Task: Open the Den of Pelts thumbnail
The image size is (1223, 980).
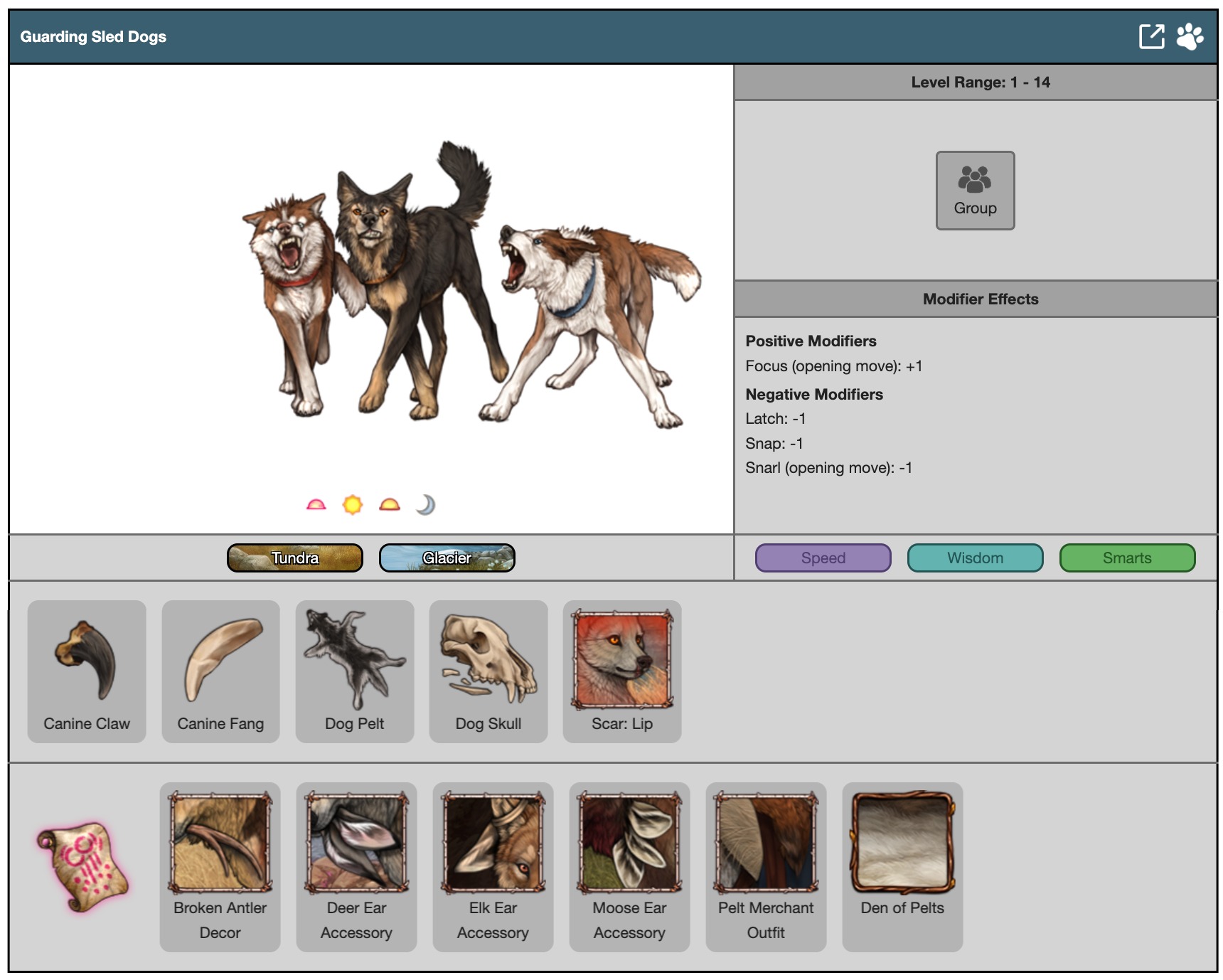Action: (x=902, y=843)
